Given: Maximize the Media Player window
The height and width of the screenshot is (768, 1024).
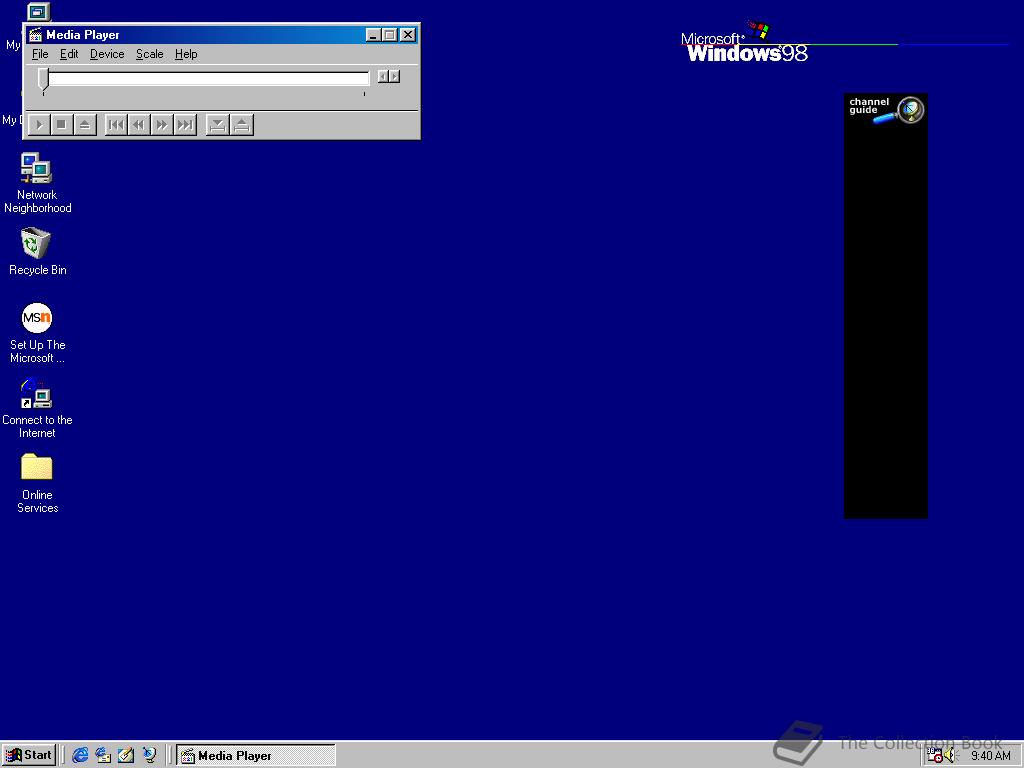Looking at the screenshot, I should tap(390, 35).
